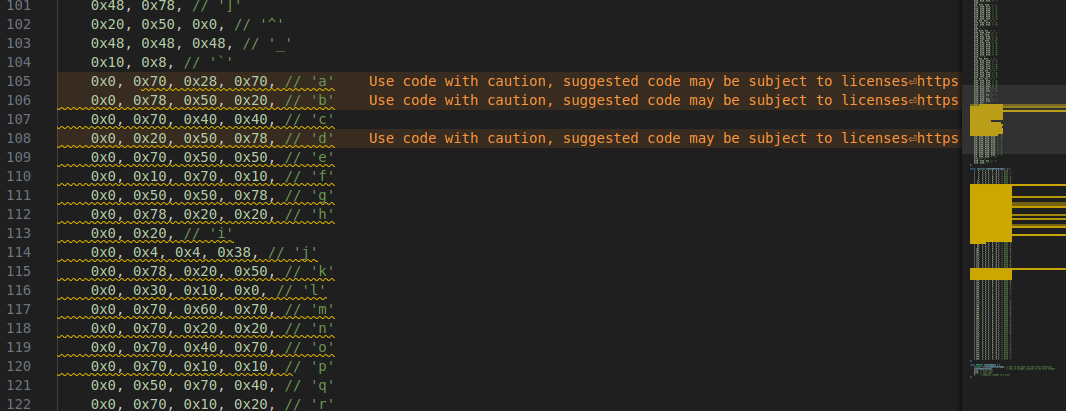This screenshot has height=411, width=1066.
Task: Click line number 113 in the gutter
Action: pos(18,234)
